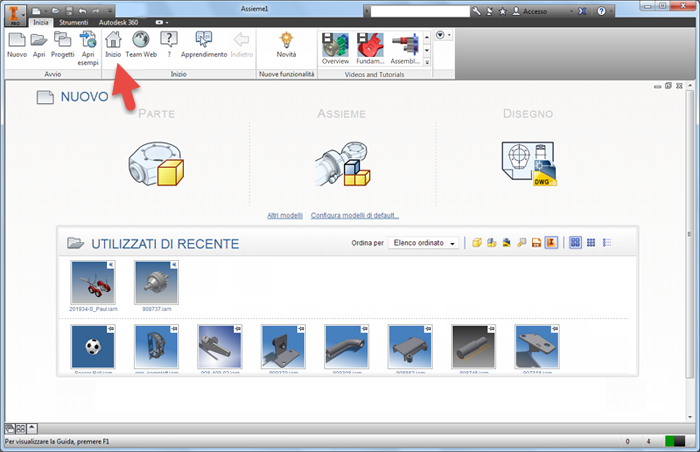Viewport: 700px width, 452px height.
Task: Go to Inizio home page
Action: pos(113,45)
